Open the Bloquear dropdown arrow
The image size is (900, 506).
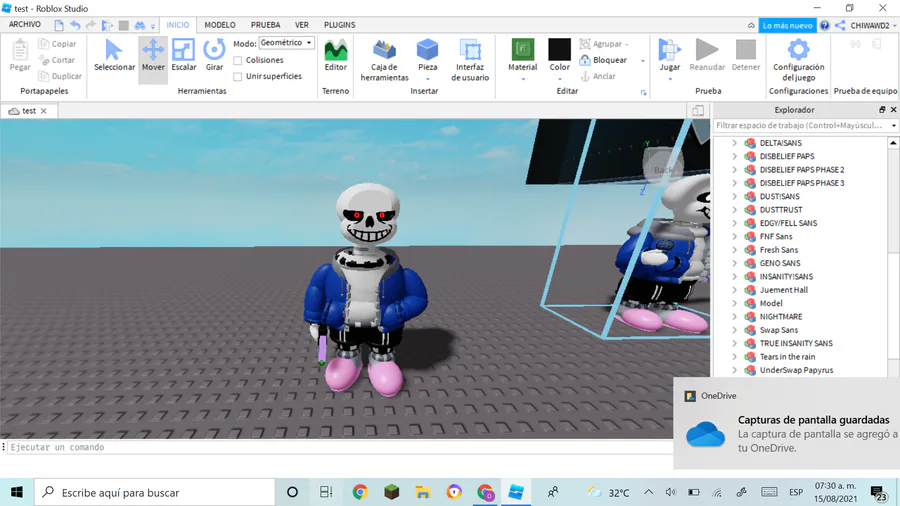(x=643, y=60)
